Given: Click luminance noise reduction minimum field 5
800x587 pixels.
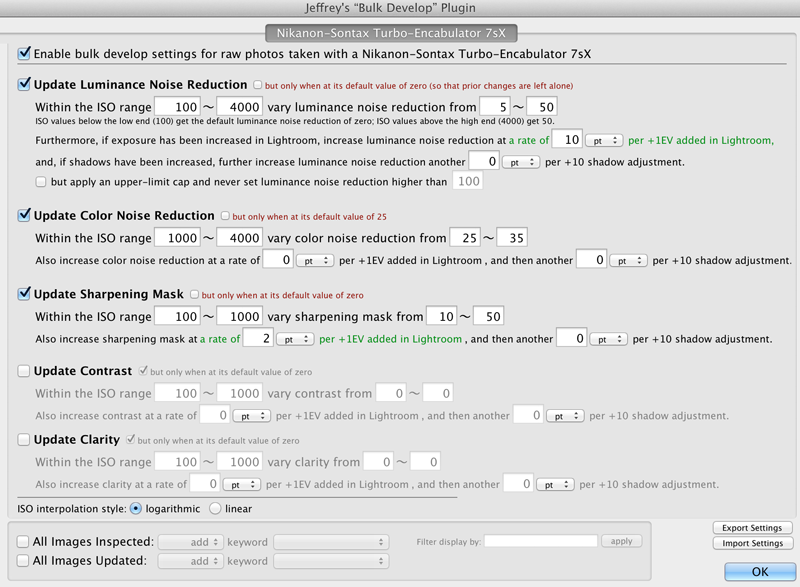Looking at the screenshot, I should click(x=495, y=107).
